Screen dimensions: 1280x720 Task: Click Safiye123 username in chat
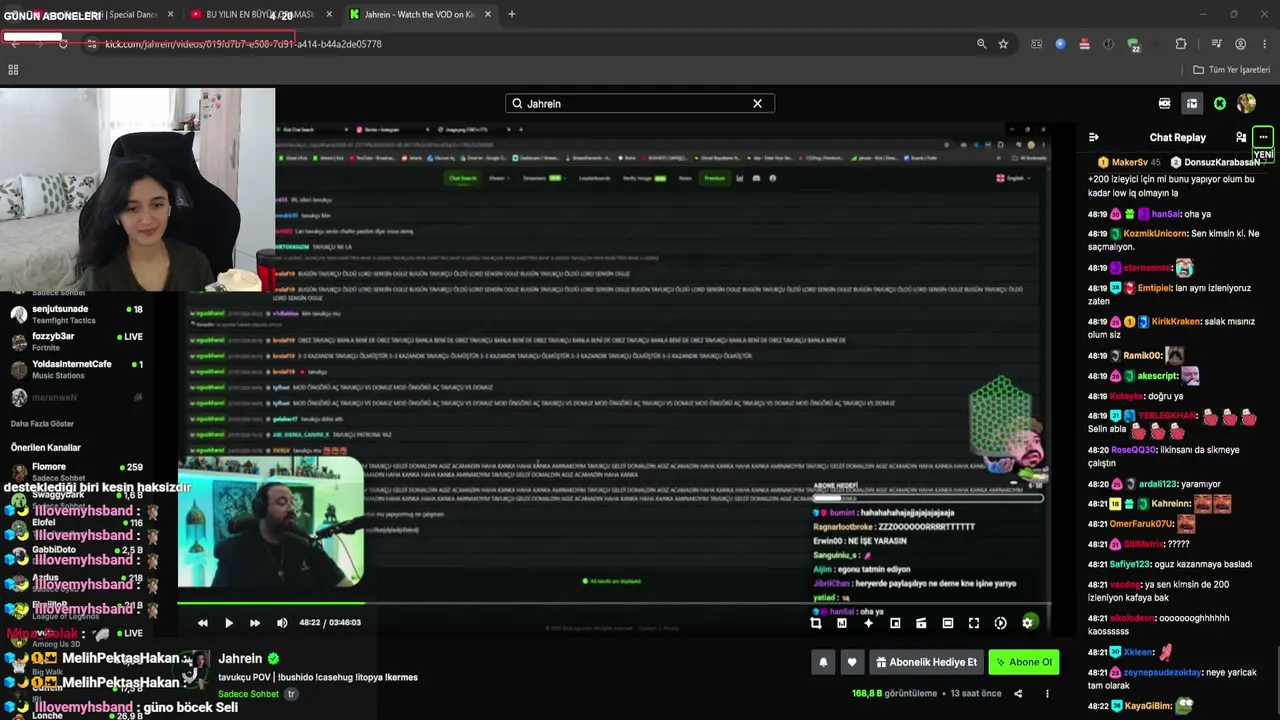pos(1130,565)
